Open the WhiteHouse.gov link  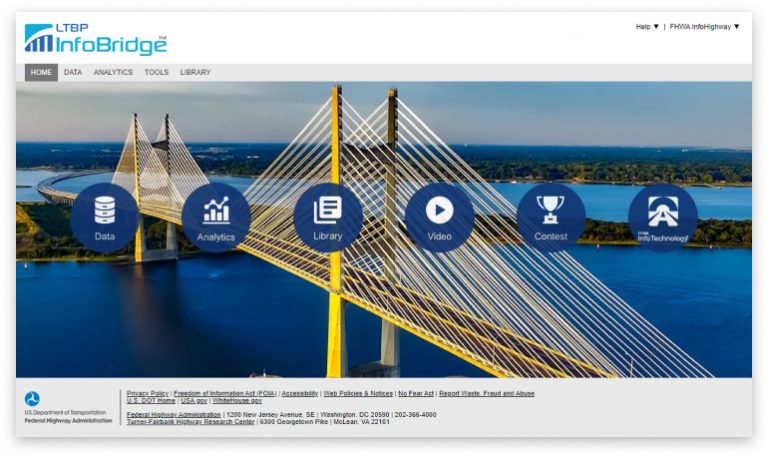(x=237, y=400)
